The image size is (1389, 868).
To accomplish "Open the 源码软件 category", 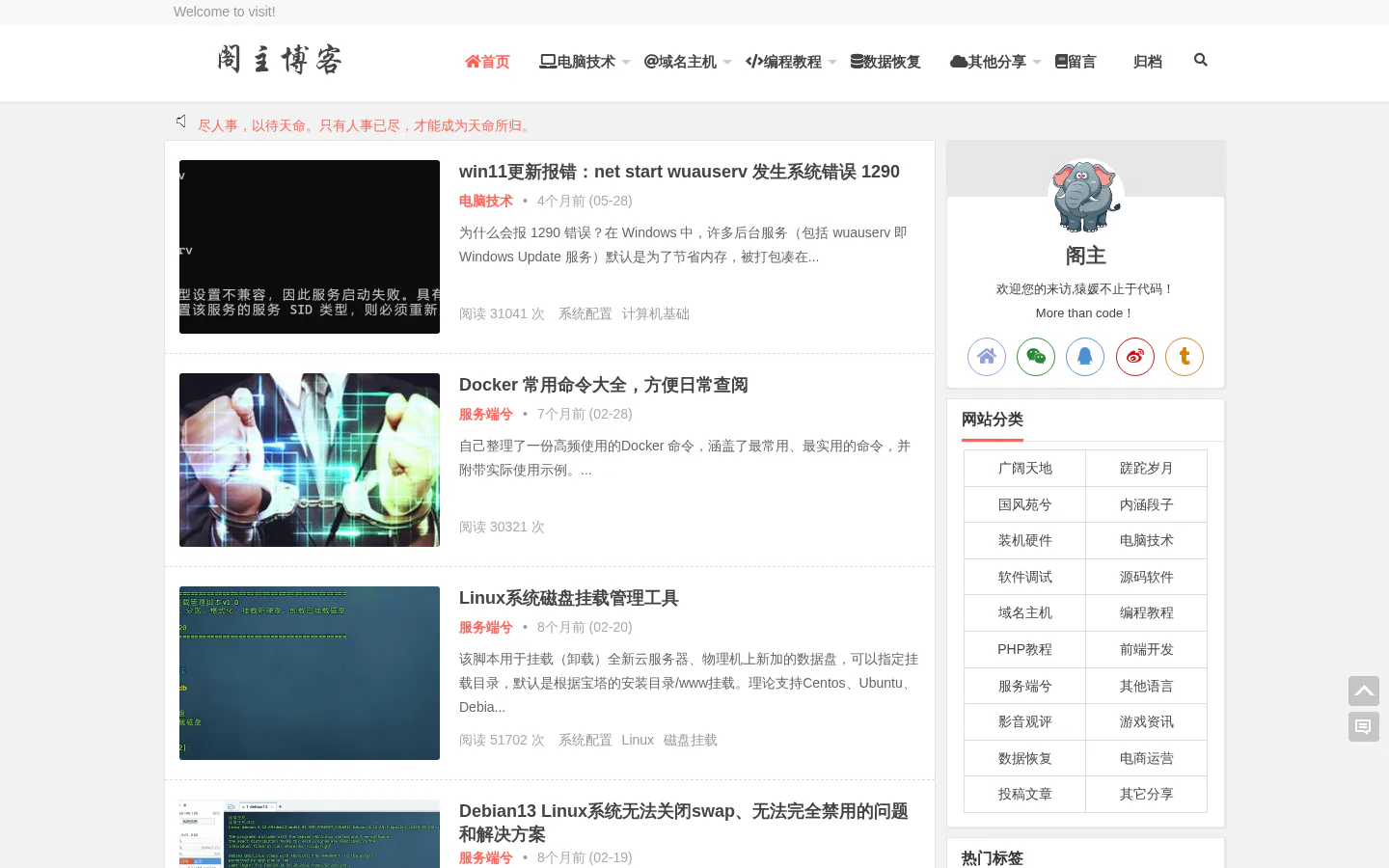I will [1147, 577].
